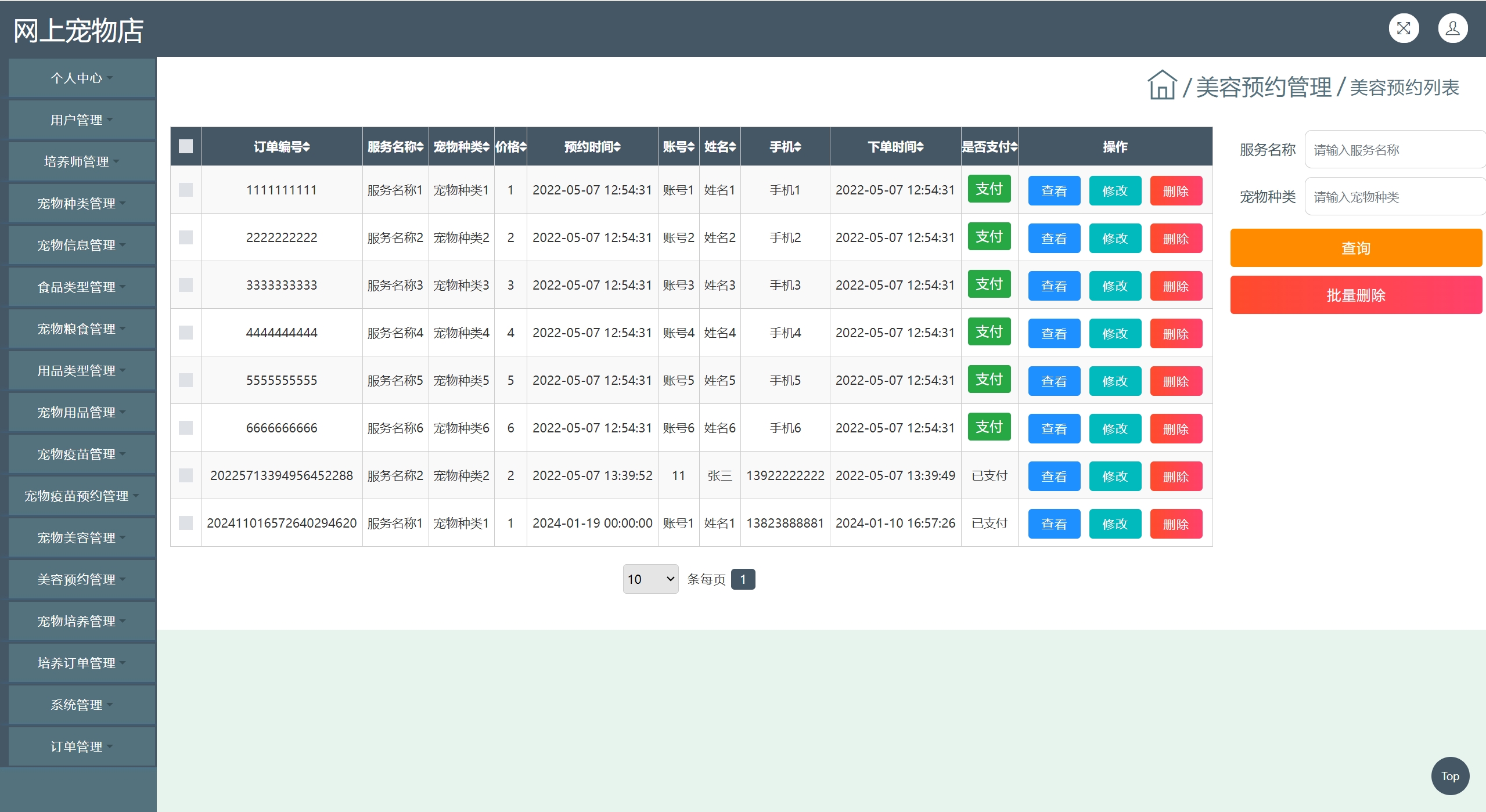
Task: Sort table by 订单编号 column arrows
Action: tap(307, 147)
